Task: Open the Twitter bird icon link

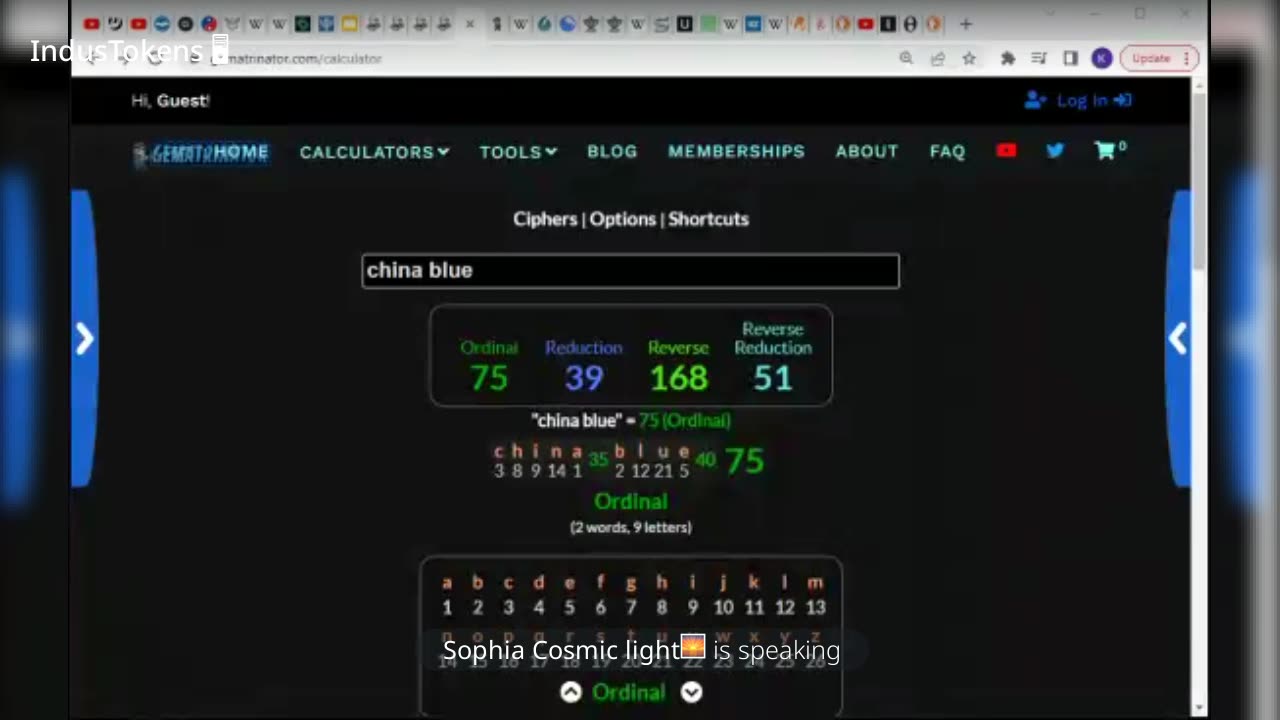Action: tap(1055, 151)
